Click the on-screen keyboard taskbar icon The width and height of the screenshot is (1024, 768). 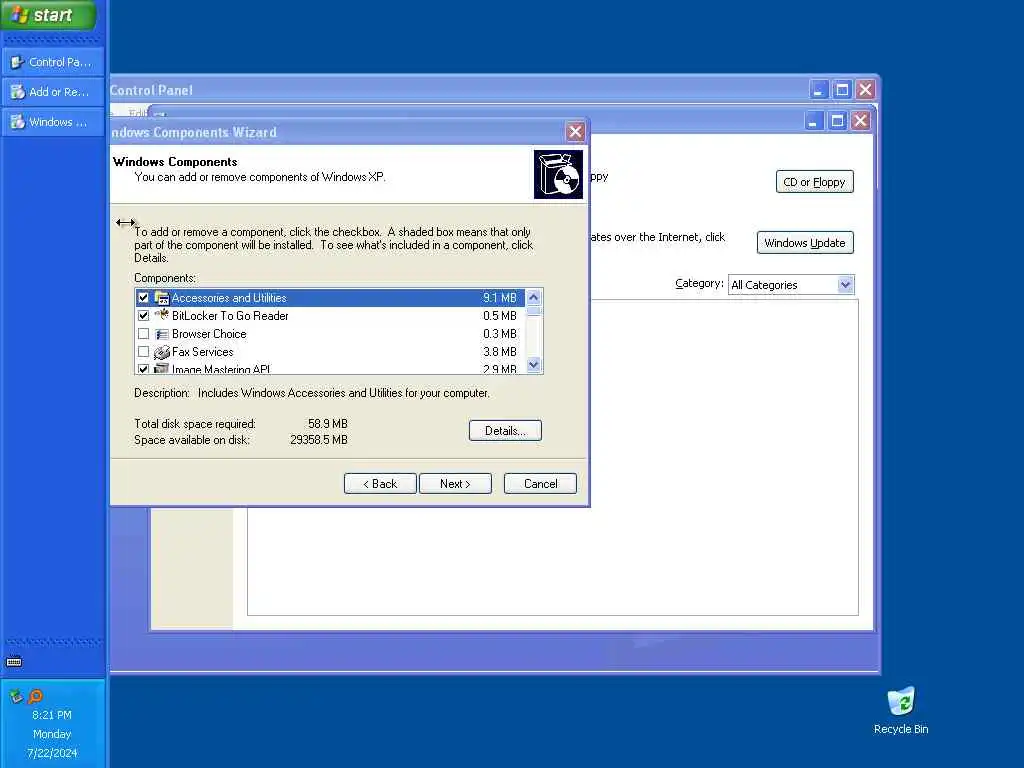pyautogui.click(x=14, y=662)
